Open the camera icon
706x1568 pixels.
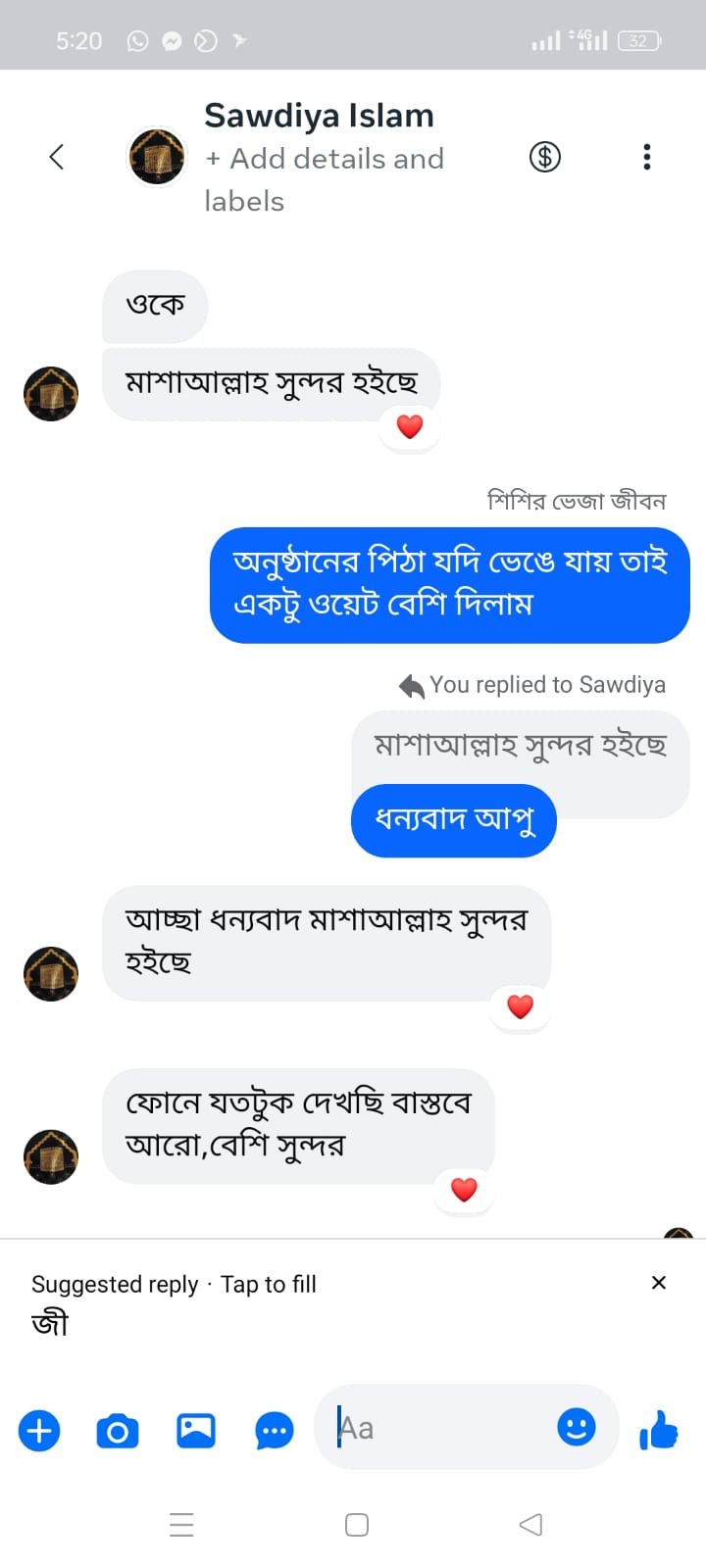[x=118, y=1431]
